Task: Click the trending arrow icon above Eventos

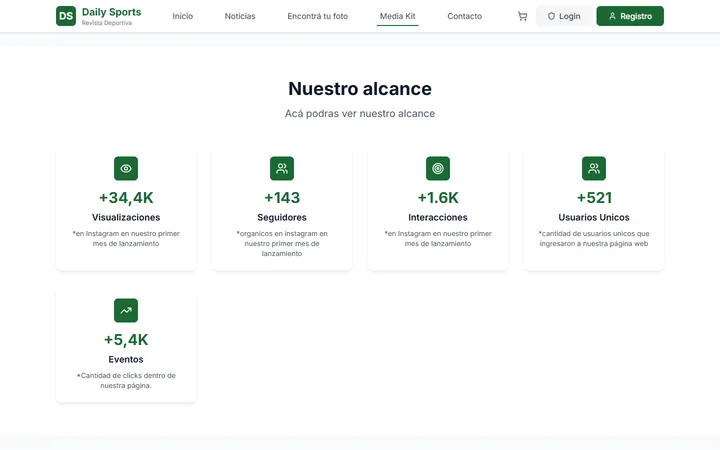Action: pyautogui.click(x=126, y=310)
